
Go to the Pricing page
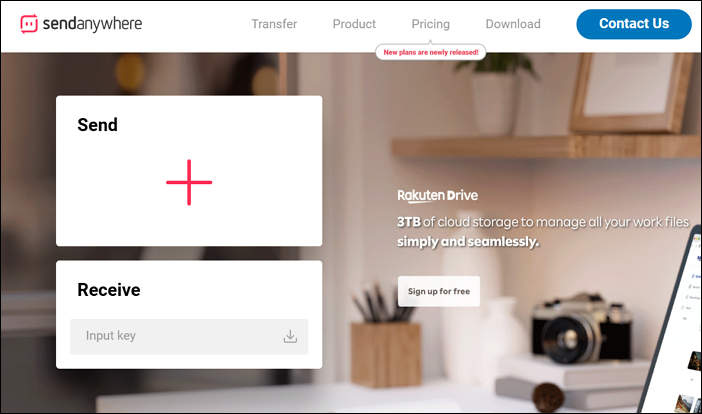(431, 24)
